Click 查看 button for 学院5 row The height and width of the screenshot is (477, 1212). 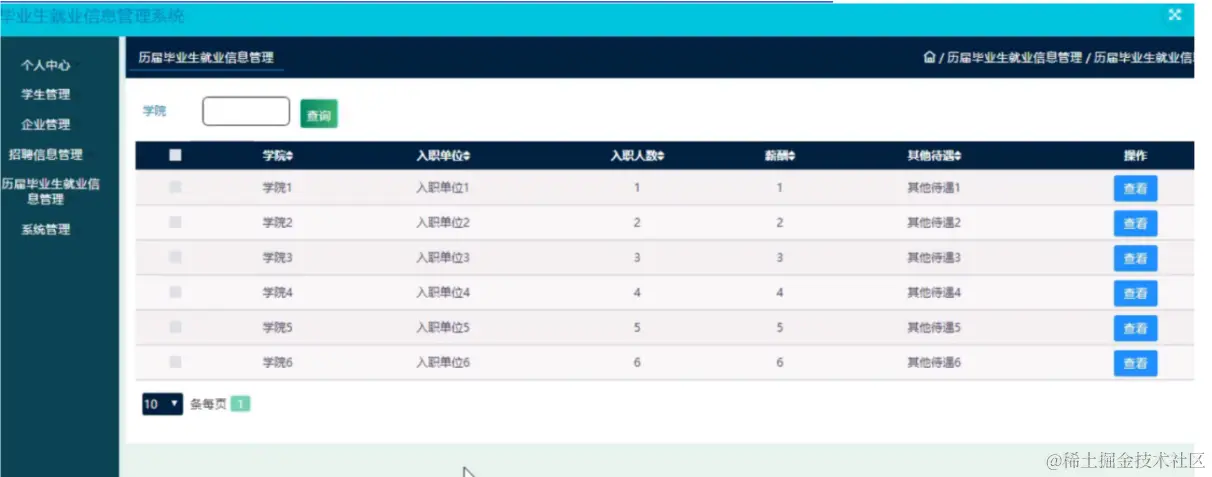1135,329
